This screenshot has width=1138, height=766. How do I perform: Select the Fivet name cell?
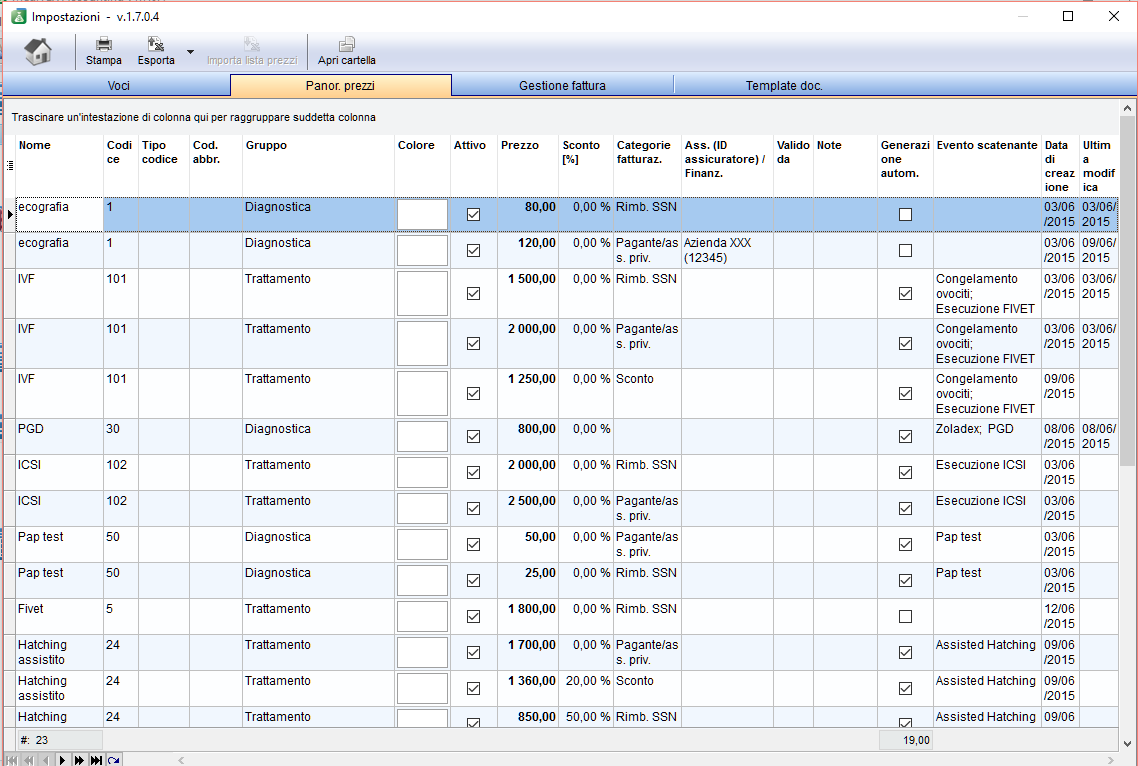[x=60, y=616]
